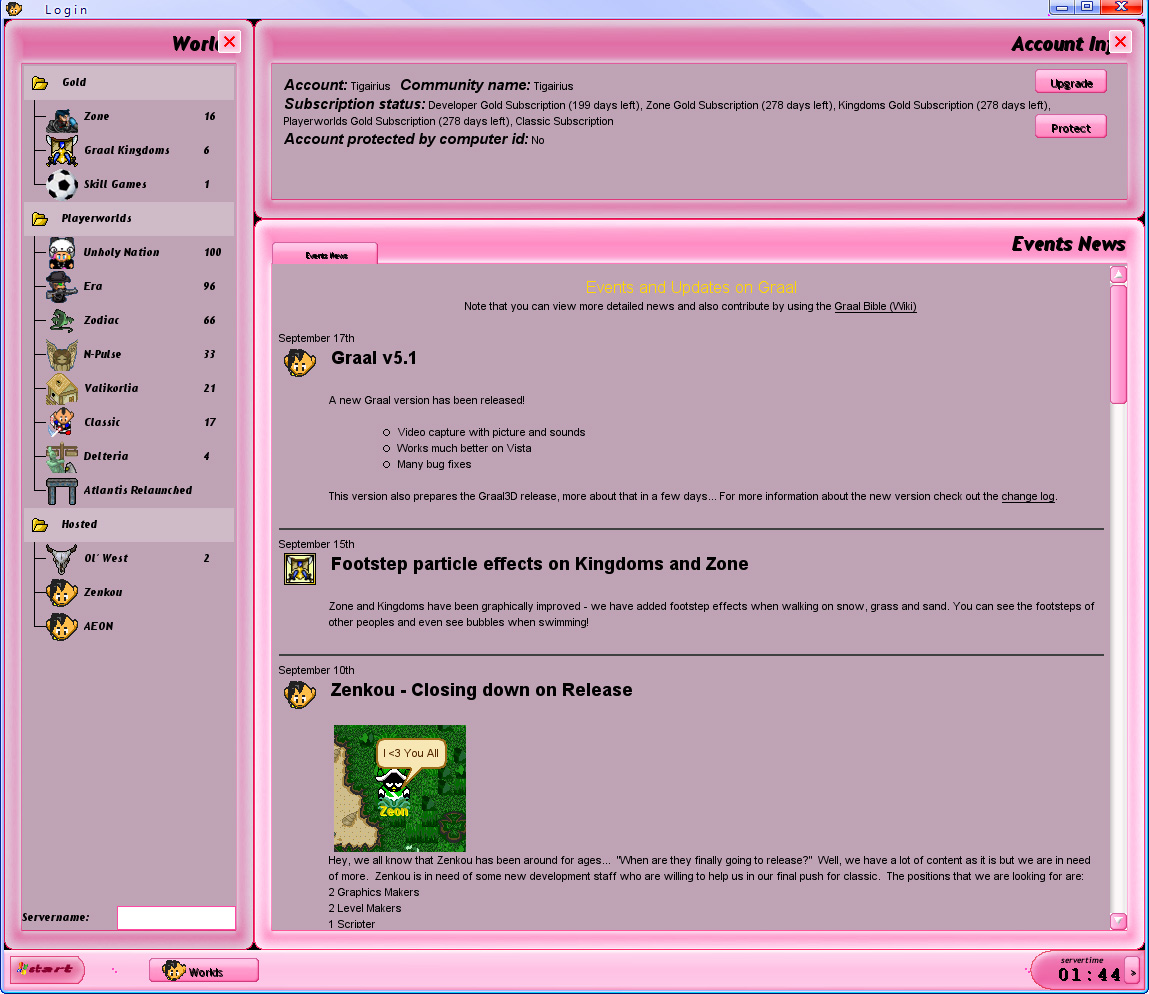Image resolution: width=1149 pixels, height=994 pixels.
Task: Choose the Era server icon
Action: (62, 287)
